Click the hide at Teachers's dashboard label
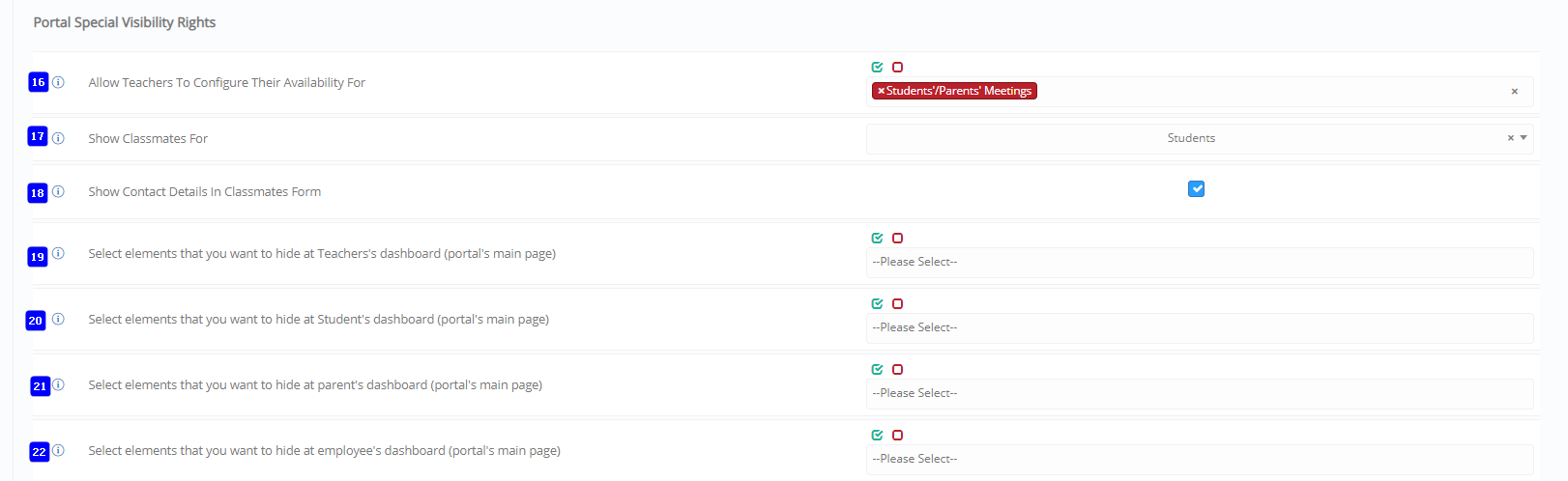 point(322,253)
